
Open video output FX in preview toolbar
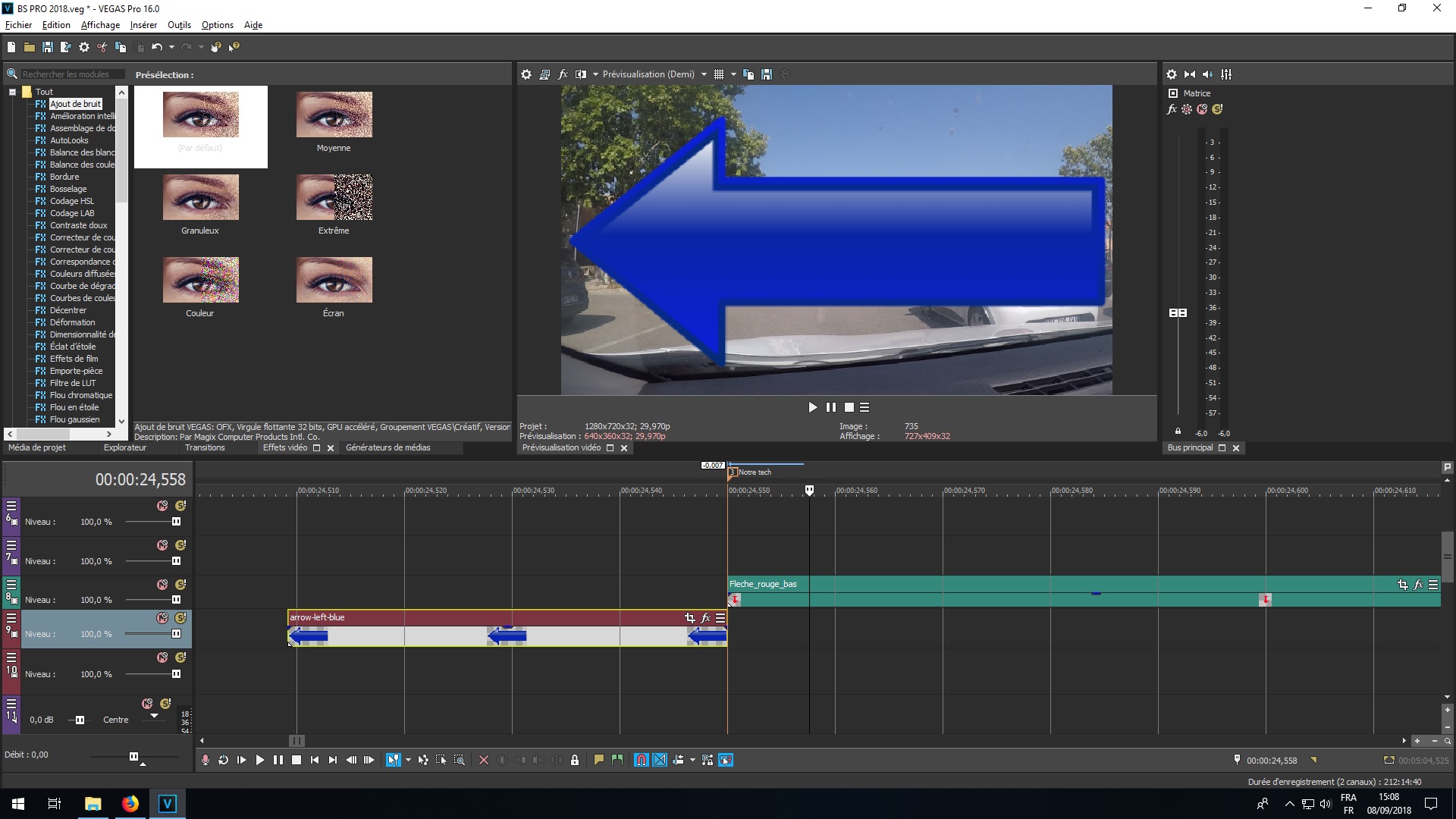(x=563, y=74)
